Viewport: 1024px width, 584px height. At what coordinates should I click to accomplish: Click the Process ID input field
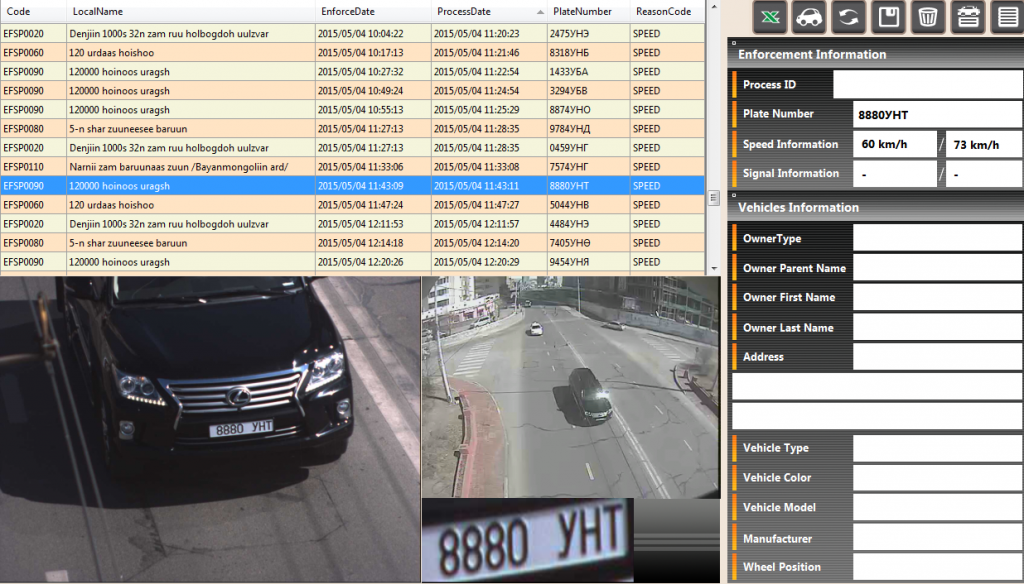click(927, 85)
